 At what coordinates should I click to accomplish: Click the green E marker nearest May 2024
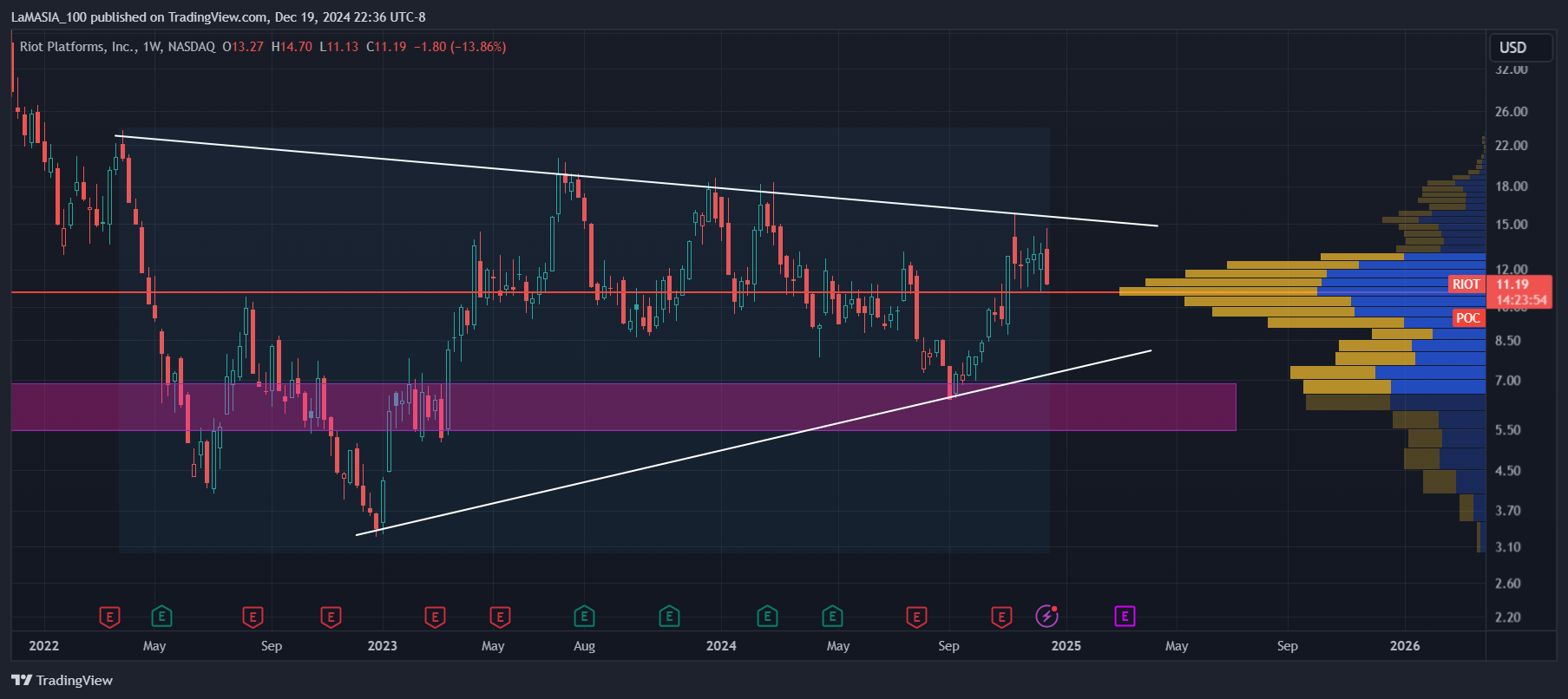click(x=832, y=617)
